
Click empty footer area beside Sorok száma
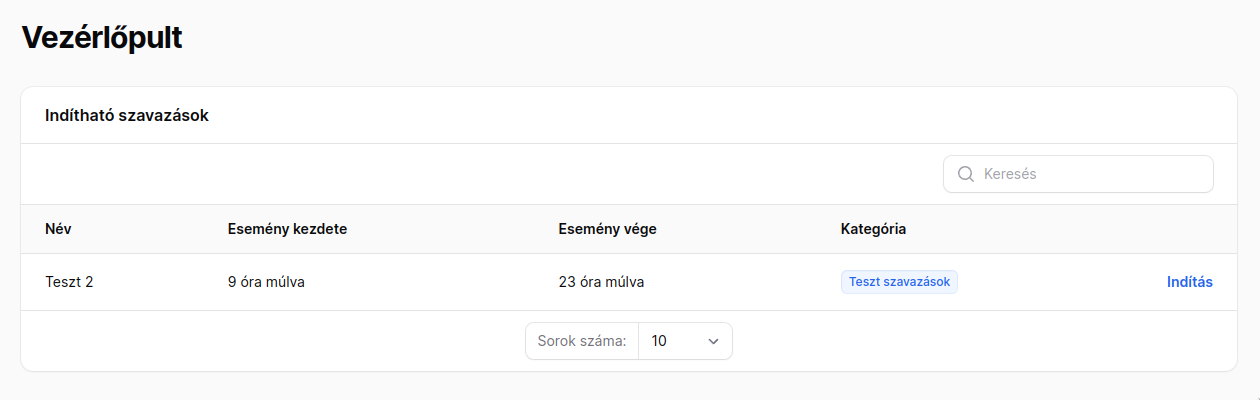click(270, 341)
